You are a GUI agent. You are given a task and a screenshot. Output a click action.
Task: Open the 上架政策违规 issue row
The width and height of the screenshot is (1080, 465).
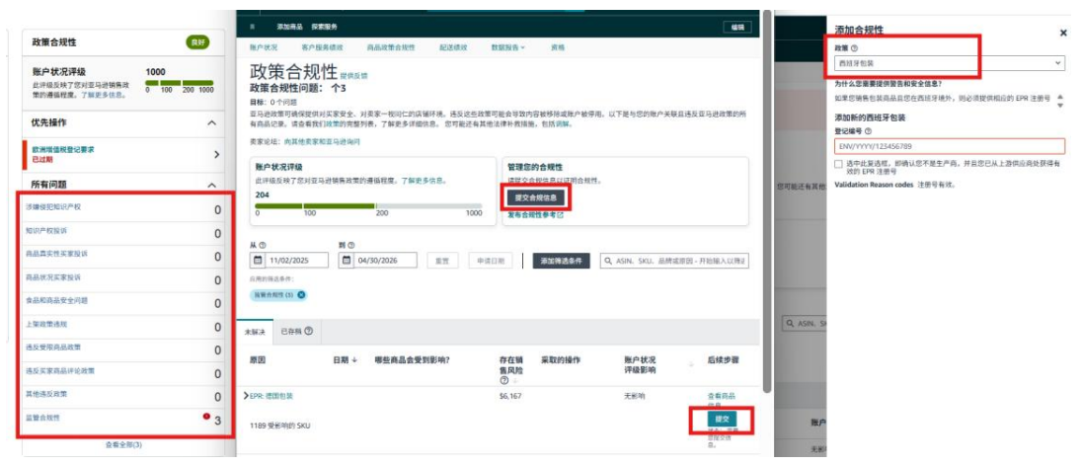pos(123,325)
